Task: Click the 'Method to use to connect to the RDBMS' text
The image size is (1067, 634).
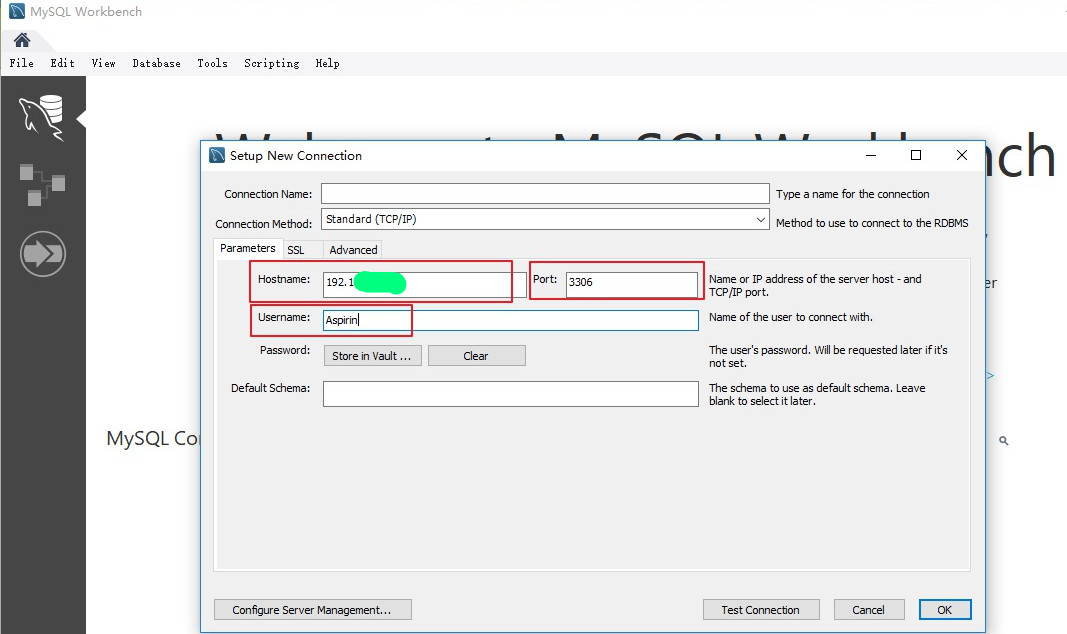Action: pos(872,223)
